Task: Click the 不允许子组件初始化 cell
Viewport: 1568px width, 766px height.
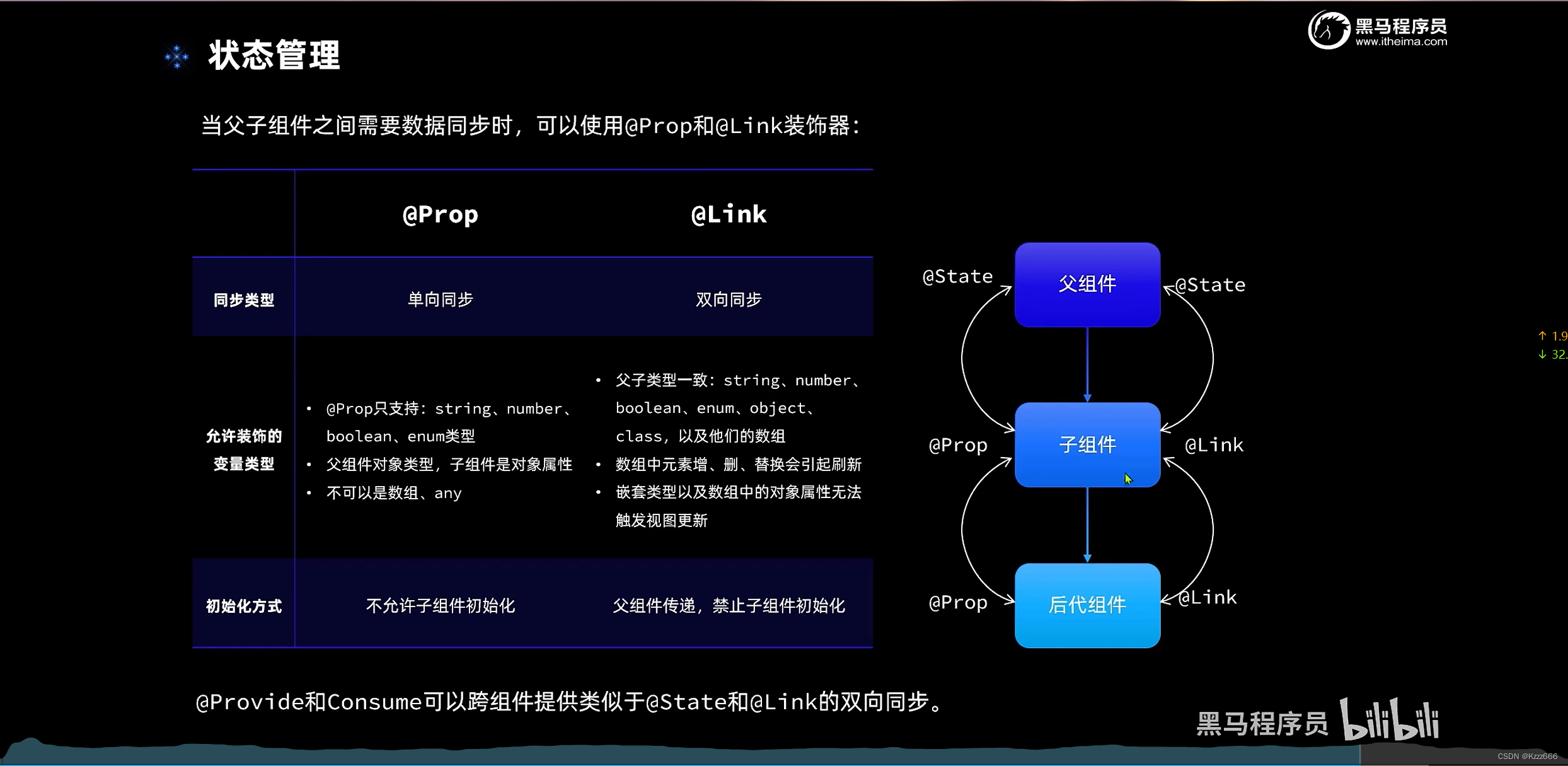Action: tap(441, 606)
